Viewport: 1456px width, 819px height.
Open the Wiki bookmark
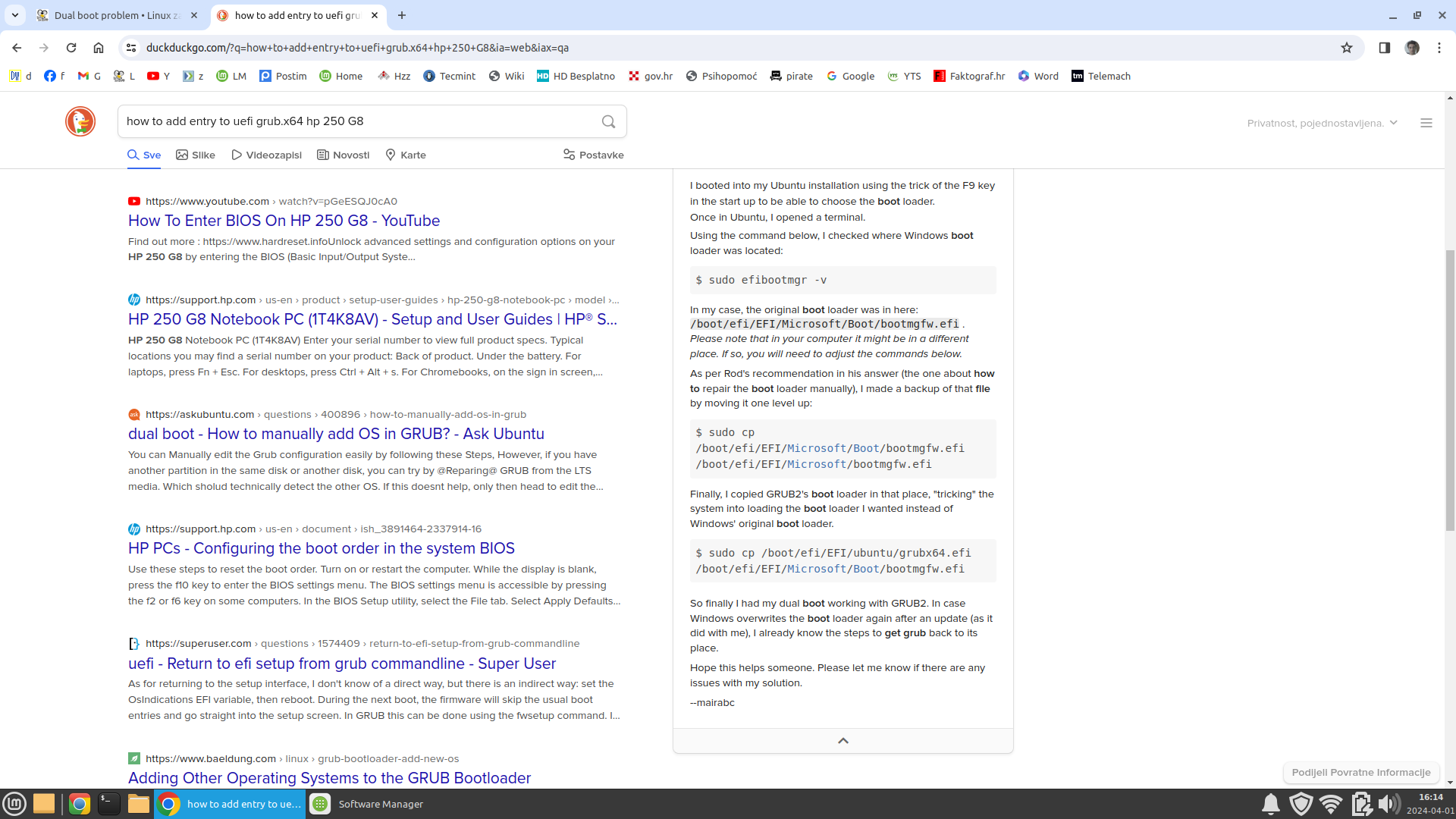507,76
